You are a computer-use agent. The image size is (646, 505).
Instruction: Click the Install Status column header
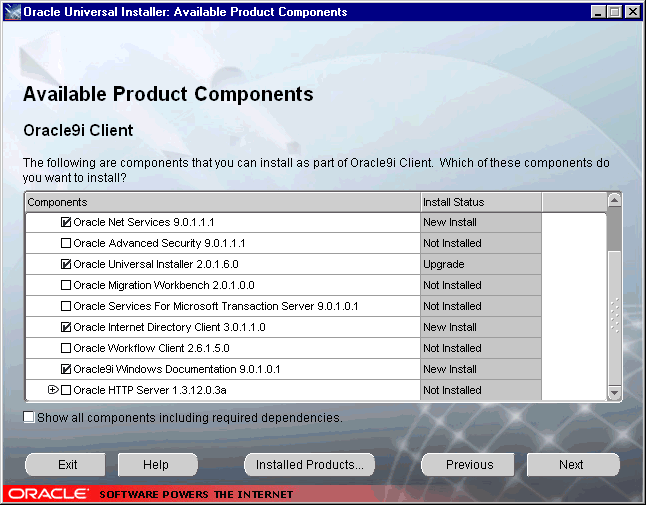pyautogui.click(x=481, y=202)
